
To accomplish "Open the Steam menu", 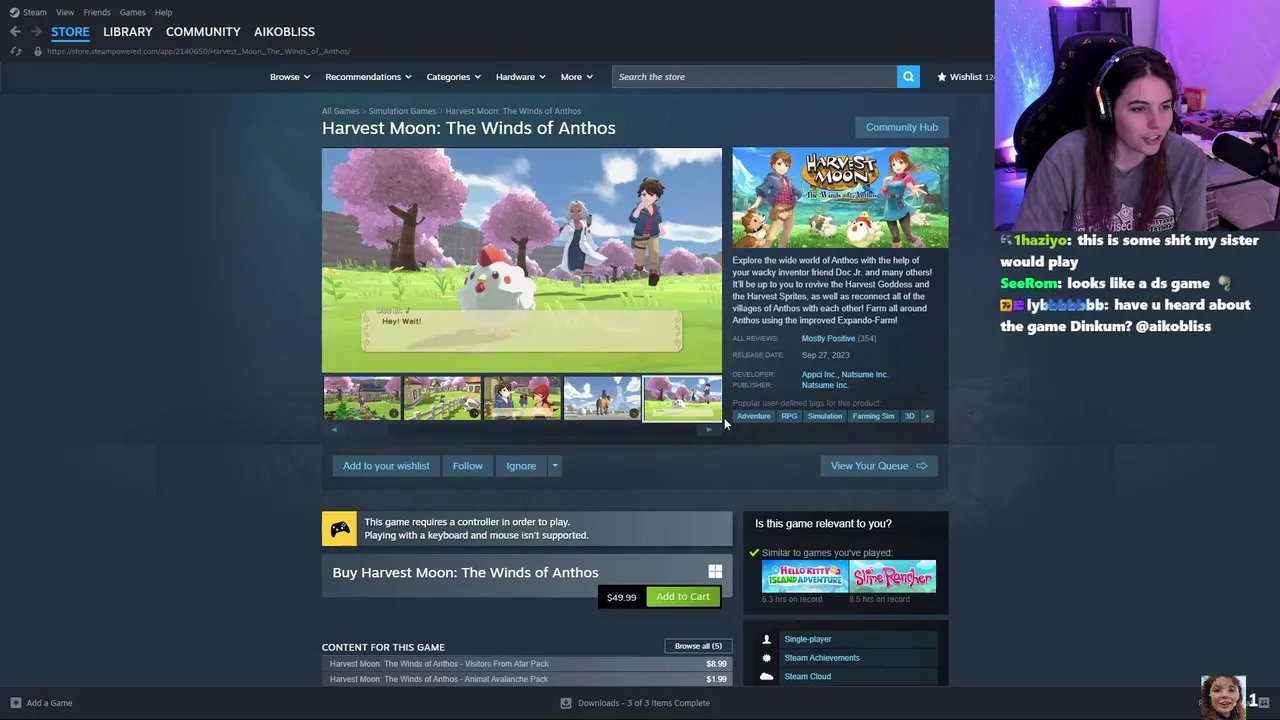I will click(x=35, y=12).
